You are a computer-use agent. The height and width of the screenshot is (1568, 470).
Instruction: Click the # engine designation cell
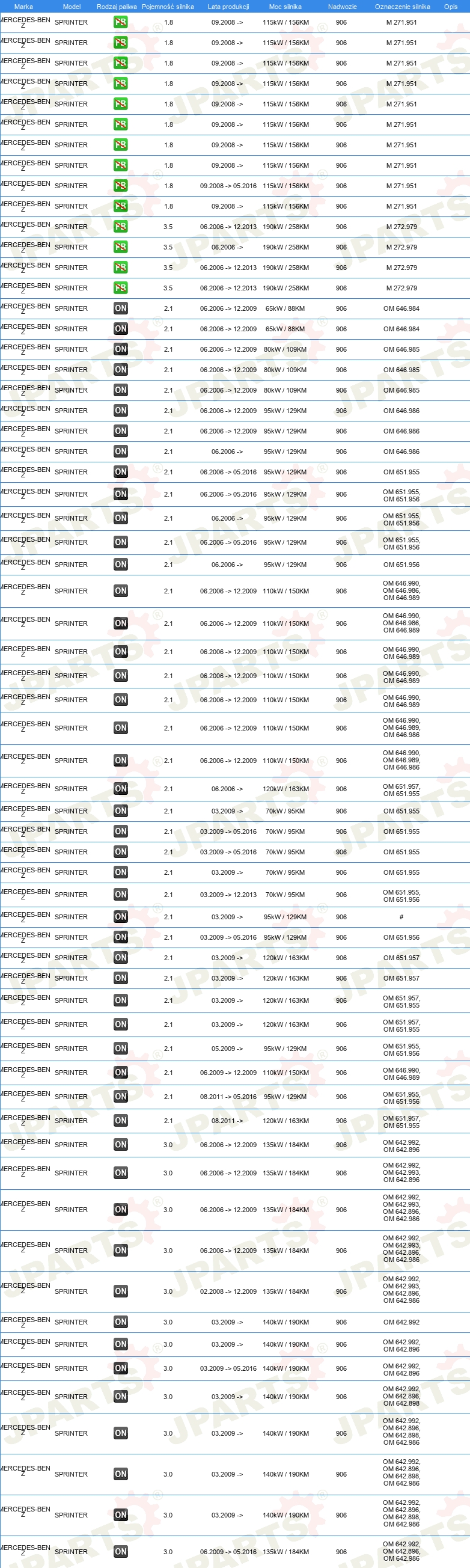(x=401, y=917)
